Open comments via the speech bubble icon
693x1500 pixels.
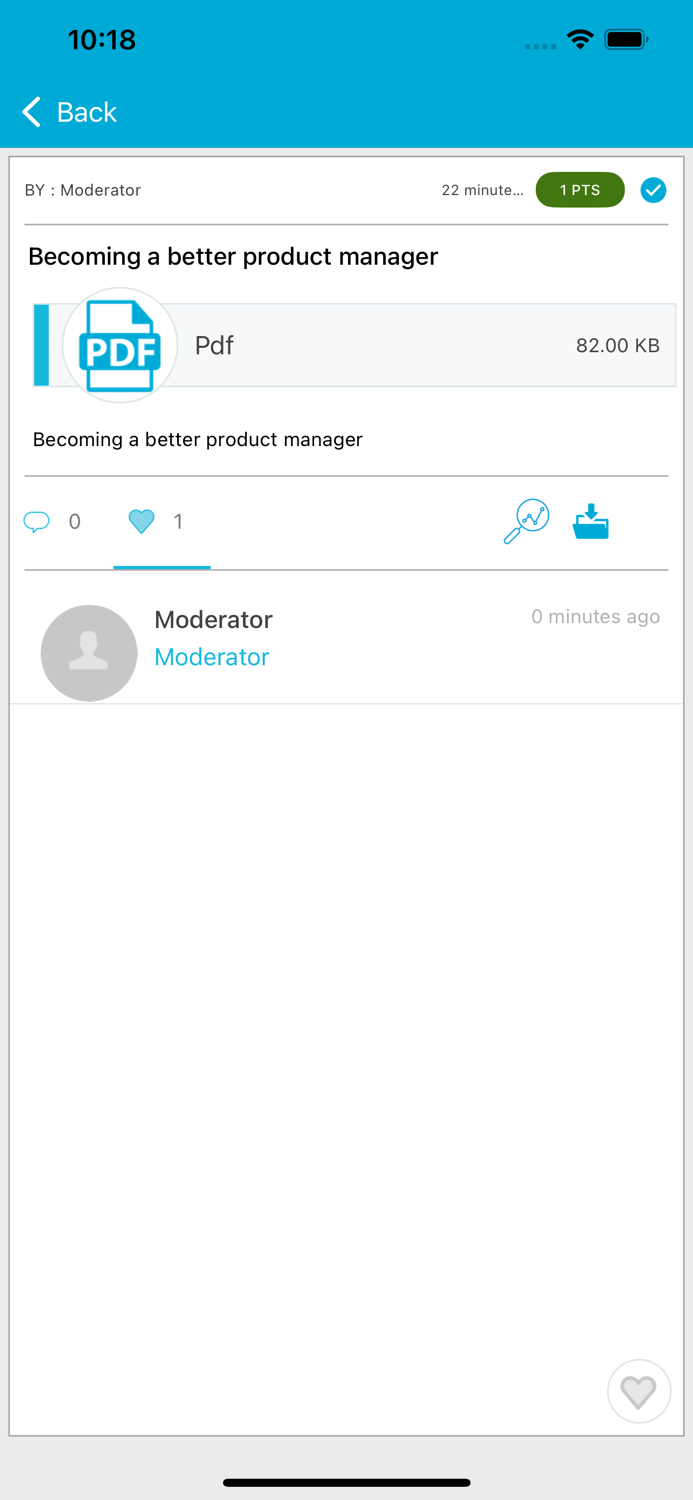pos(36,521)
